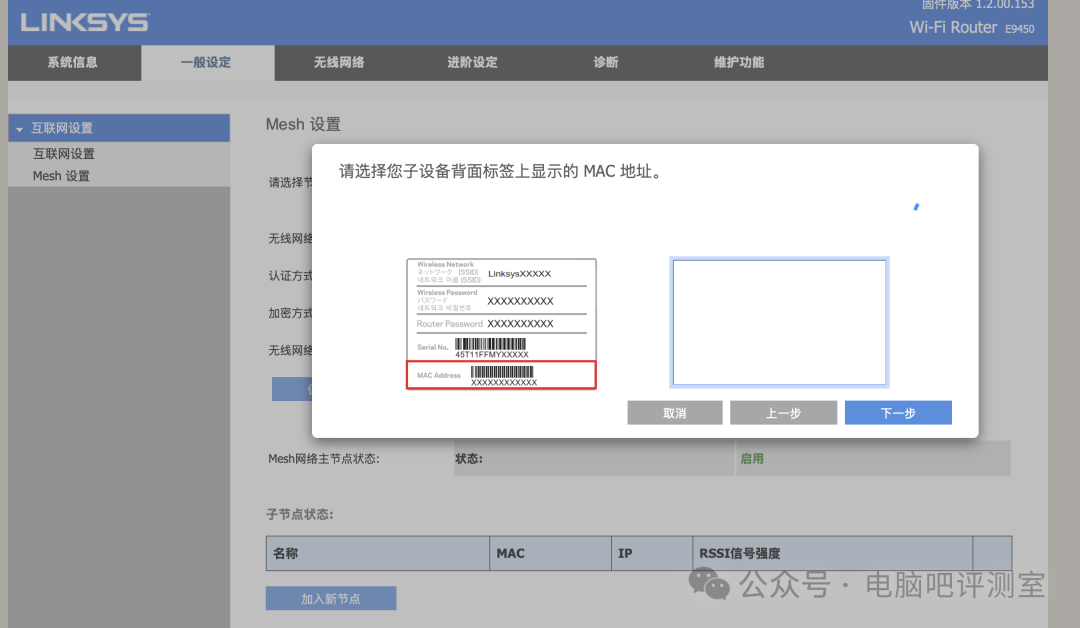Click 取消 button in dialog
Image resolution: width=1080 pixels, height=628 pixels.
coord(674,413)
